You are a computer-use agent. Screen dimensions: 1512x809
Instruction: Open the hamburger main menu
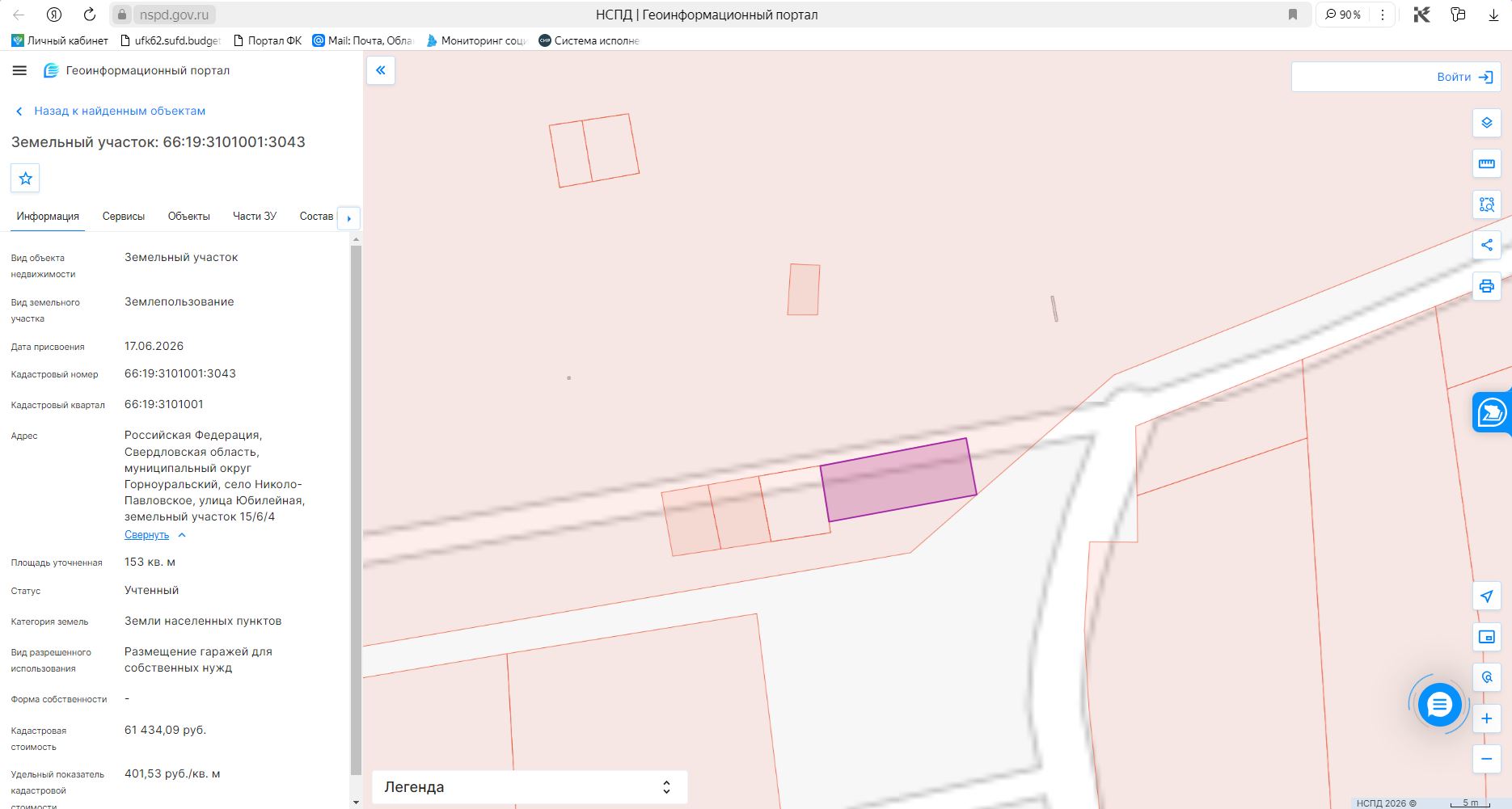tap(19, 70)
